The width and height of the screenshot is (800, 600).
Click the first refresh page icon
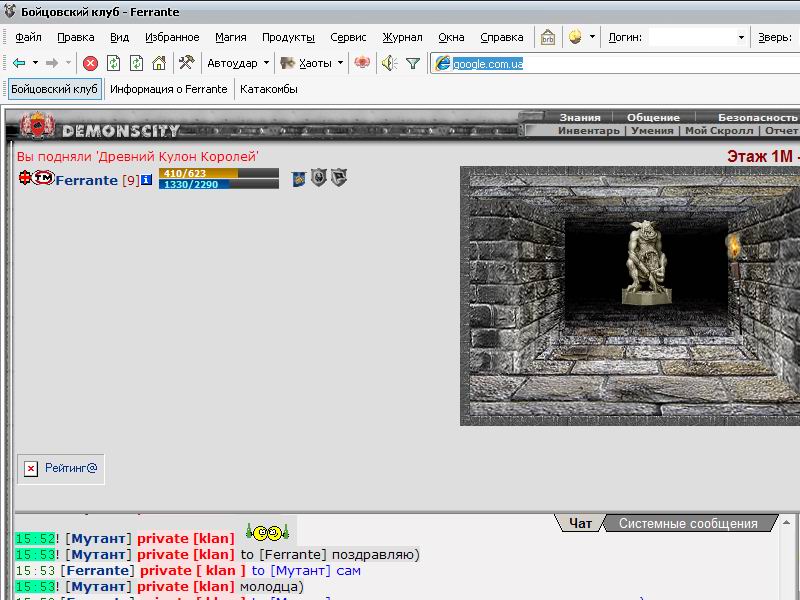[x=113, y=63]
